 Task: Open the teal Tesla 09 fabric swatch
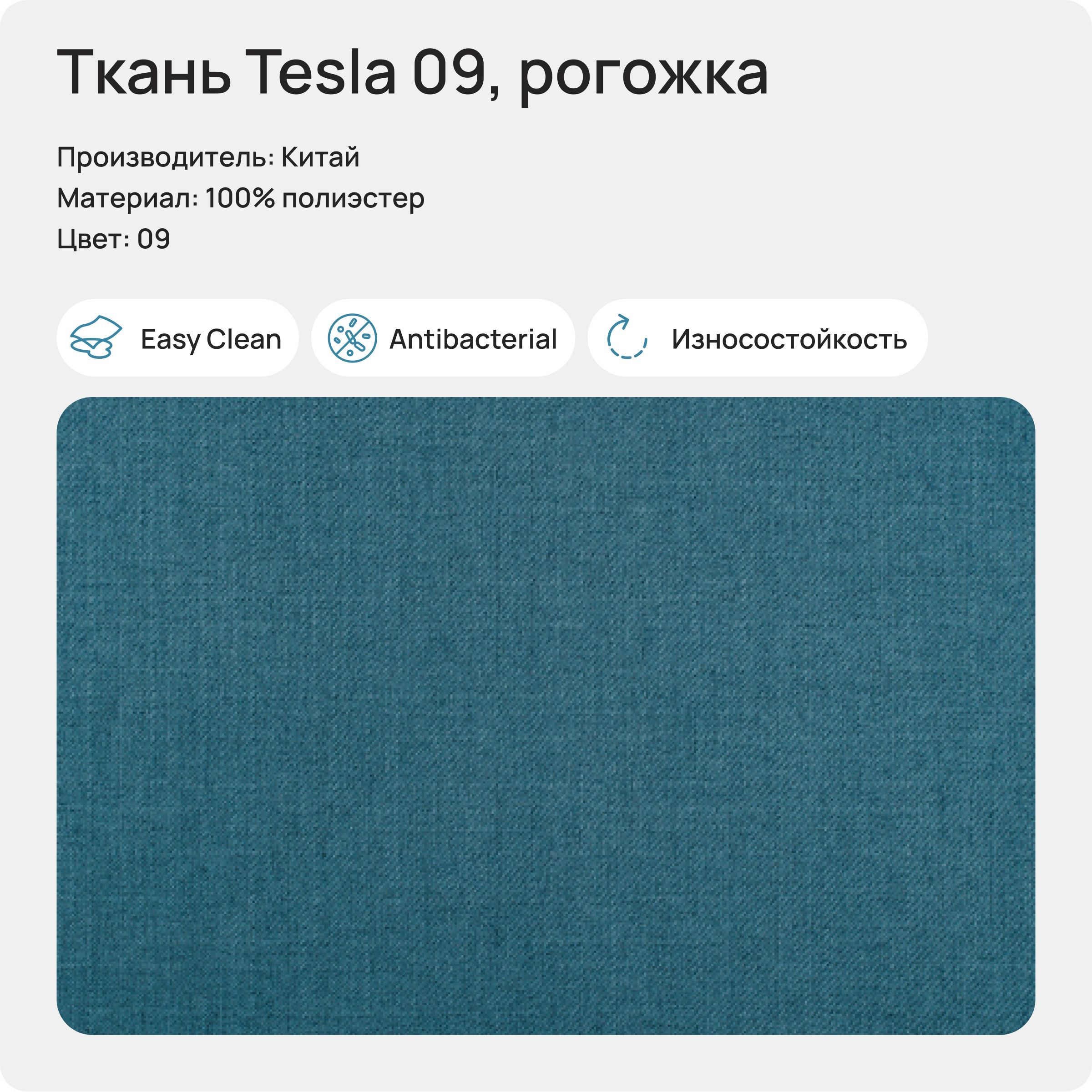tap(546, 716)
